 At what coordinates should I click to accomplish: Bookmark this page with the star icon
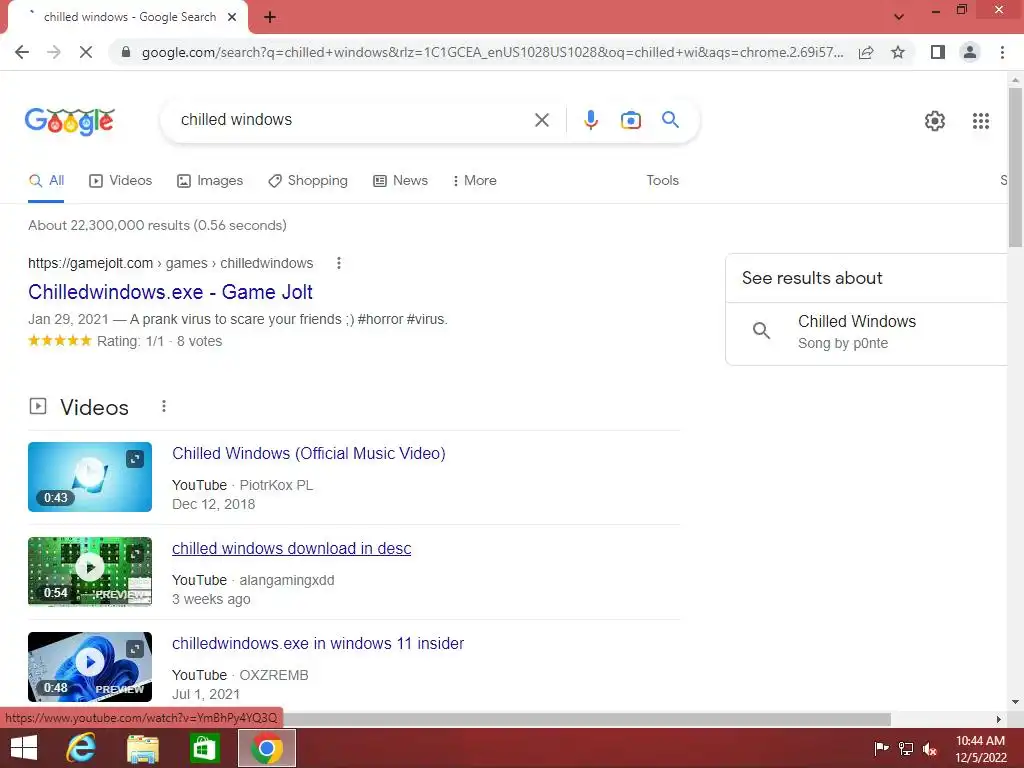898,52
